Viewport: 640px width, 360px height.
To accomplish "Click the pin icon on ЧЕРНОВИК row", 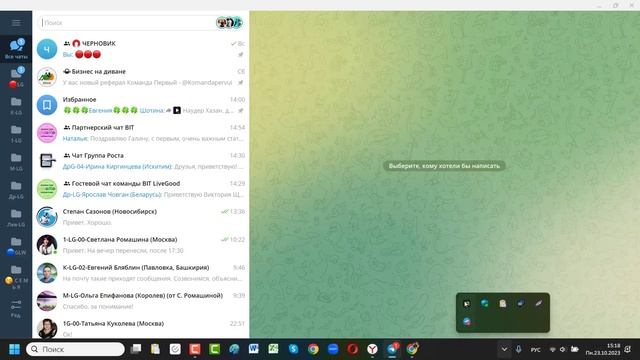I will tap(241, 55).
